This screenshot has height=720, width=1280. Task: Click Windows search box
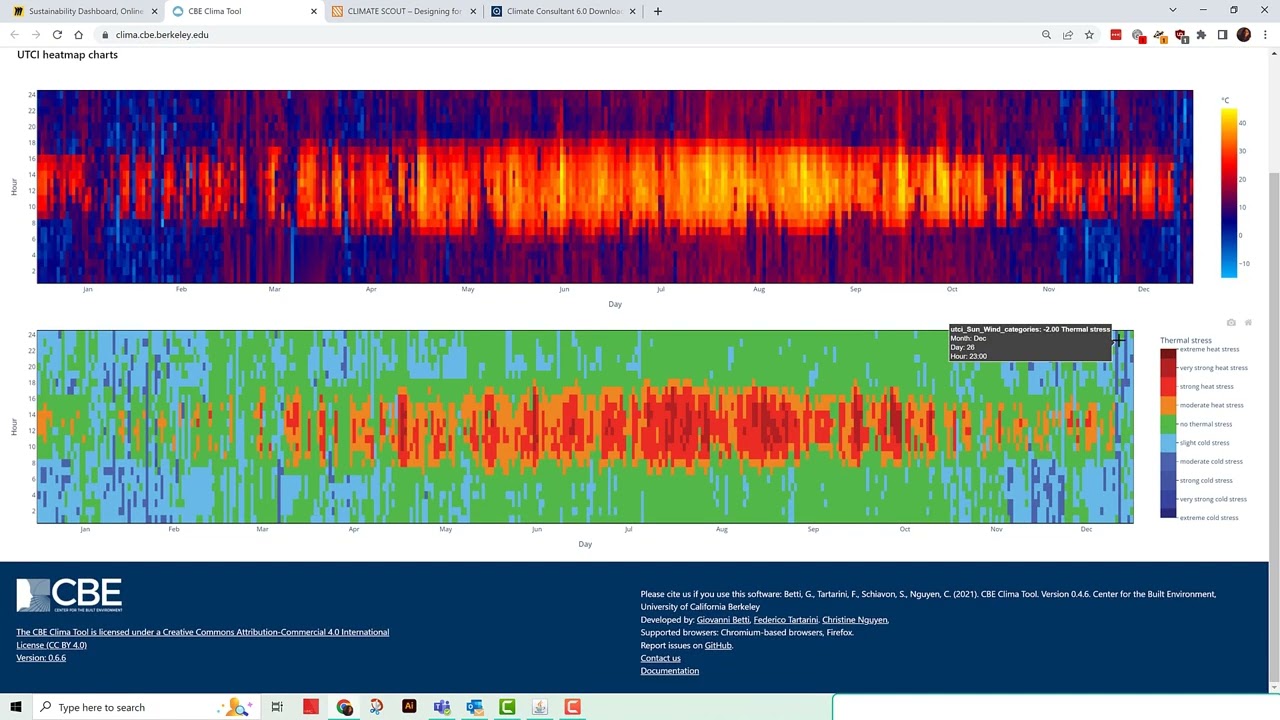[x=145, y=707]
